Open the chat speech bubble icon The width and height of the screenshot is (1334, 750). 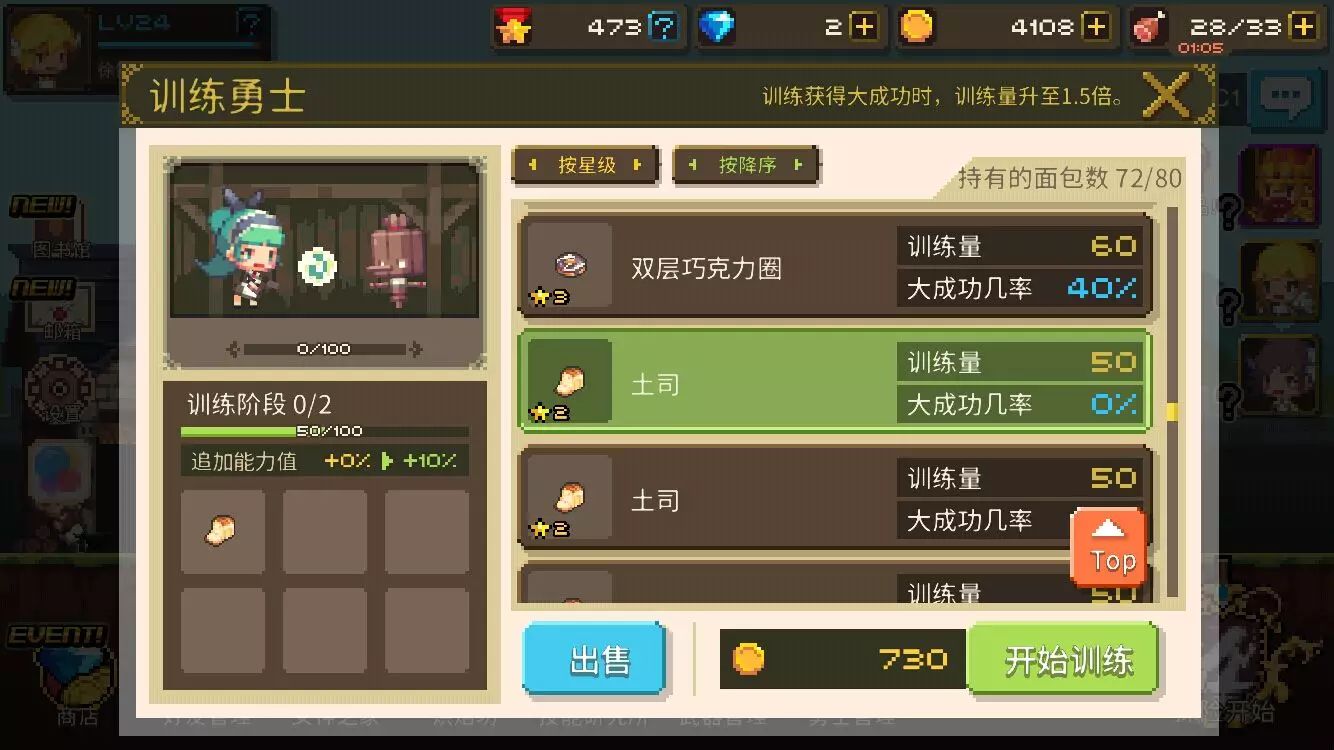pos(1286,96)
